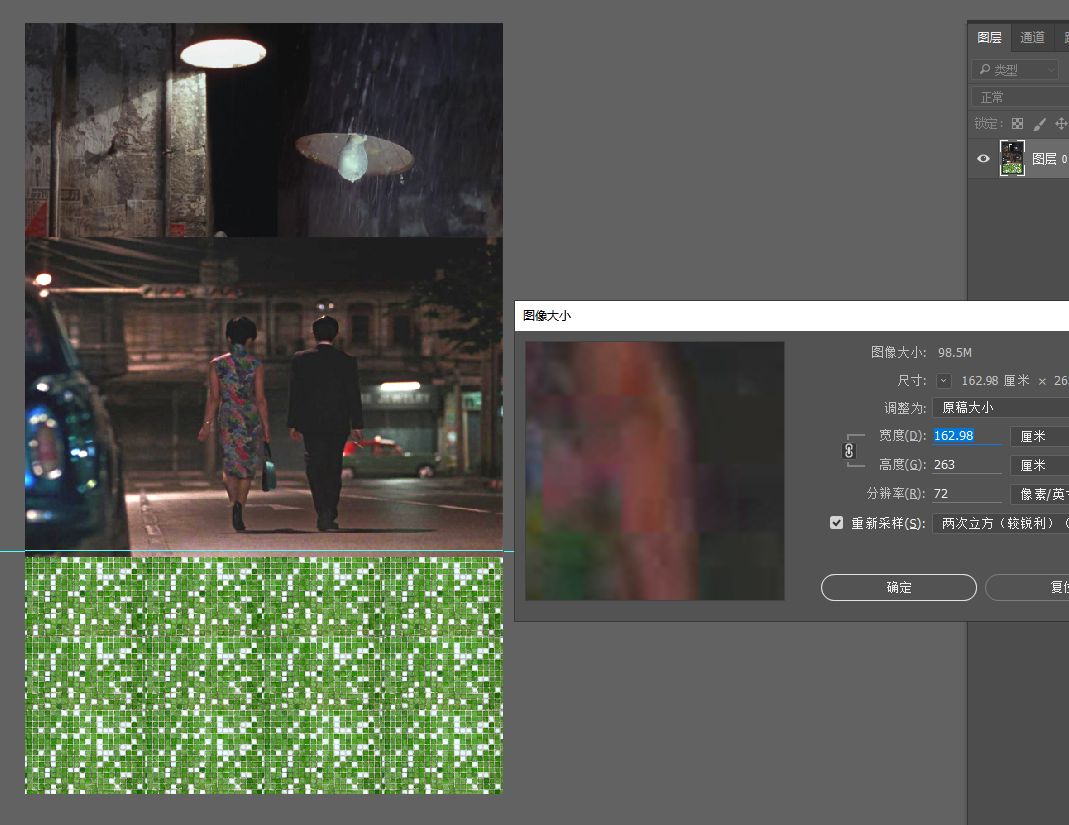Select the 图层 0 layer thumbnail
Viewport: 1069px width, 825px height.
[x=1012, y=158]
